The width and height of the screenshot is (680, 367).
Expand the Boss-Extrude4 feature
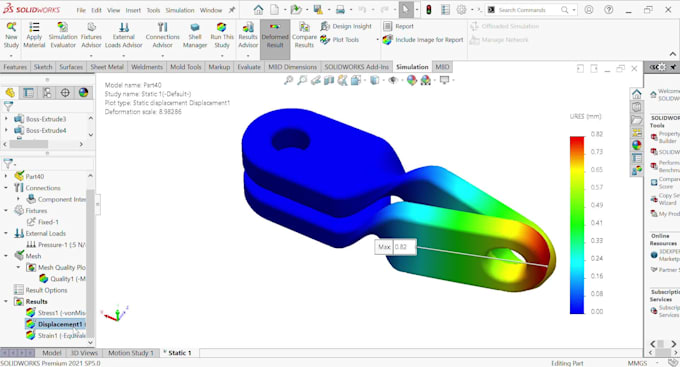[x=6, y=130]
